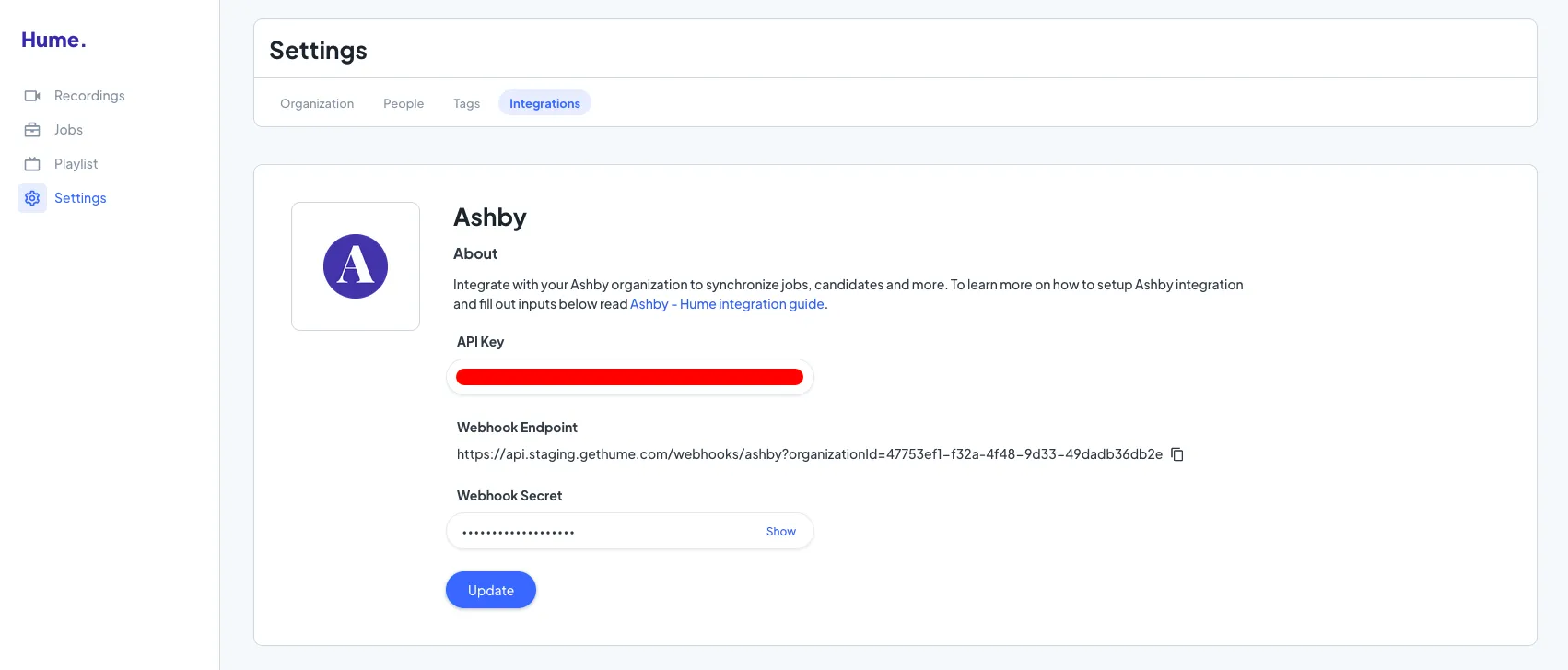Click the Jobs briefcase icon

[x=32, y=130]
